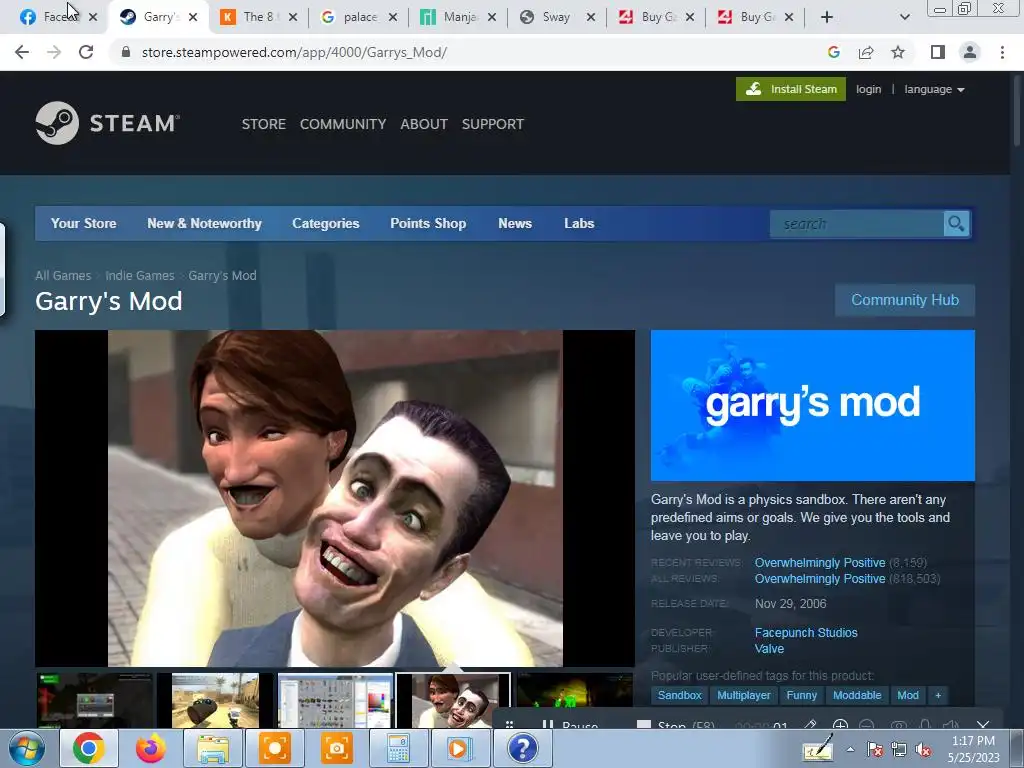This screenshot has width=1024, height=768.
Task: Click the network tray icon
Action: click(899, 750)
